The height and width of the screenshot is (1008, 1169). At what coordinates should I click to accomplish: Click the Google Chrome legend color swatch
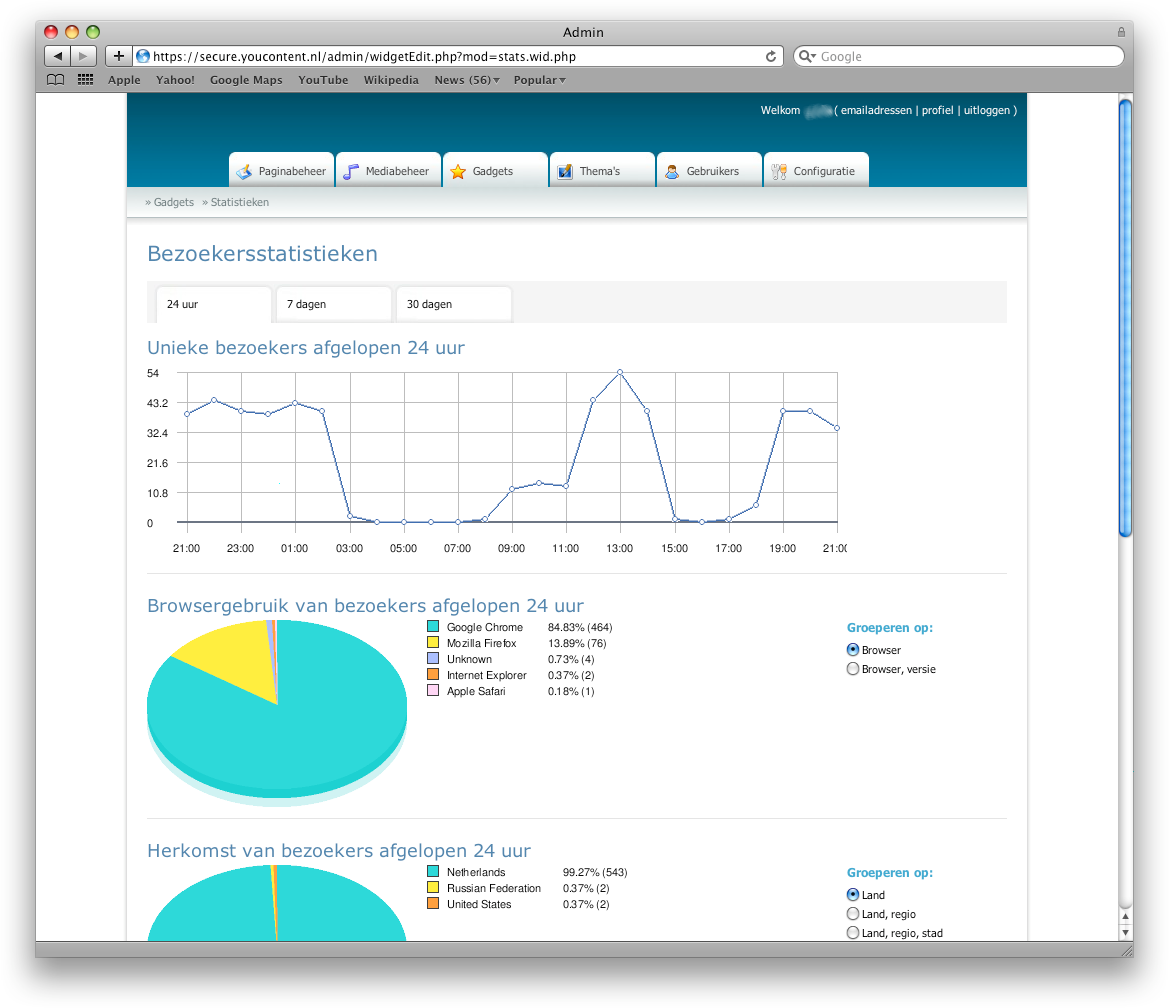(433, 627)
